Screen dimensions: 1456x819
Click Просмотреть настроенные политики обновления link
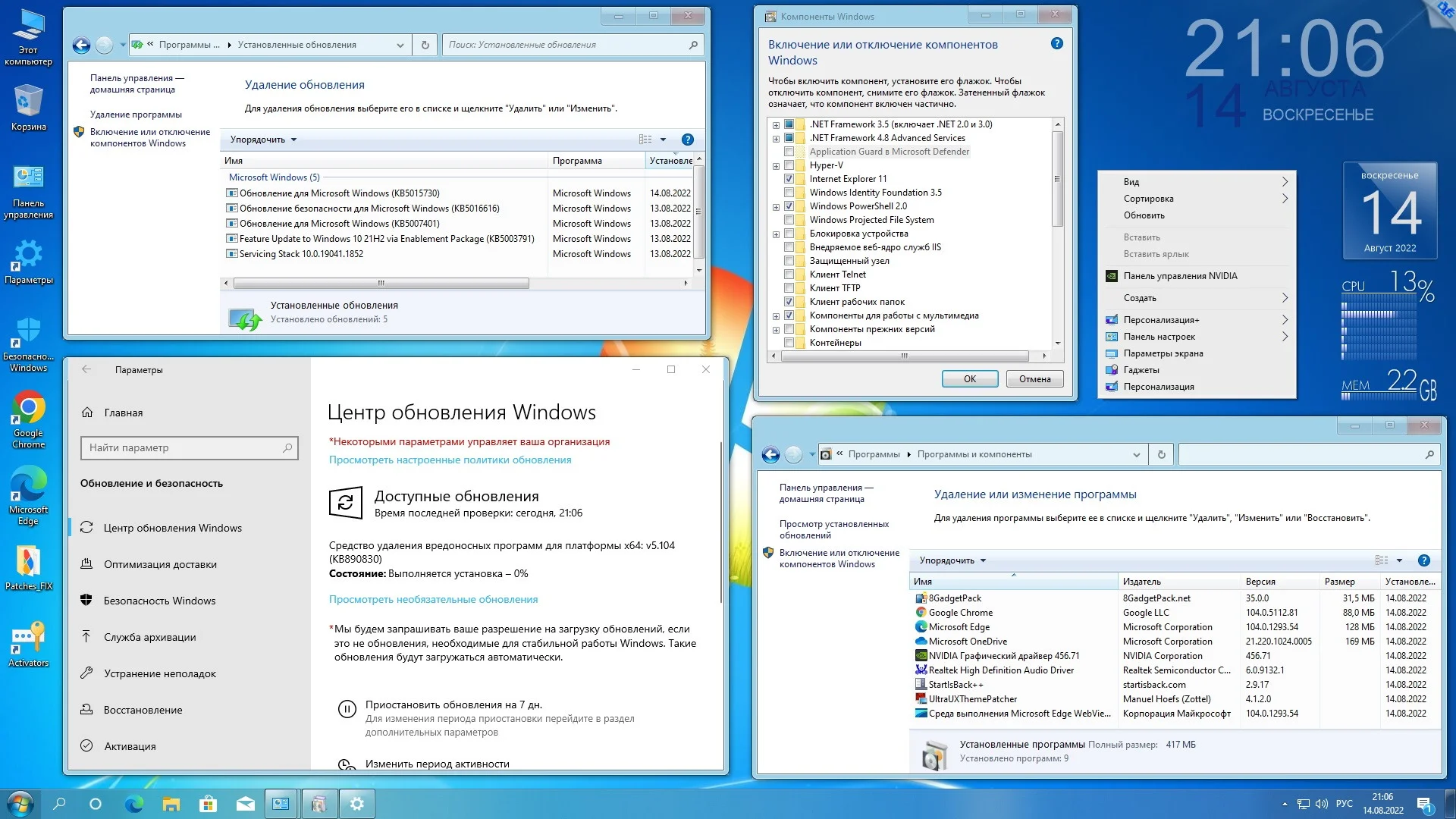tap(450, 459)
